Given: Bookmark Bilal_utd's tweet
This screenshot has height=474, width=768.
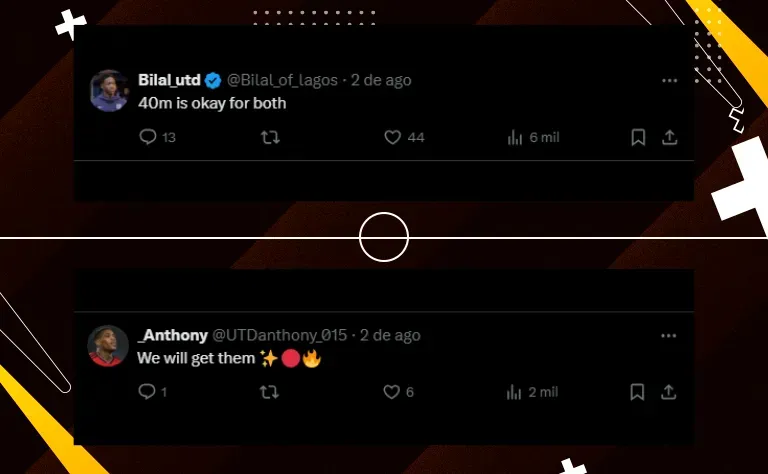Looking at the screenshot, I should point(638,137).
